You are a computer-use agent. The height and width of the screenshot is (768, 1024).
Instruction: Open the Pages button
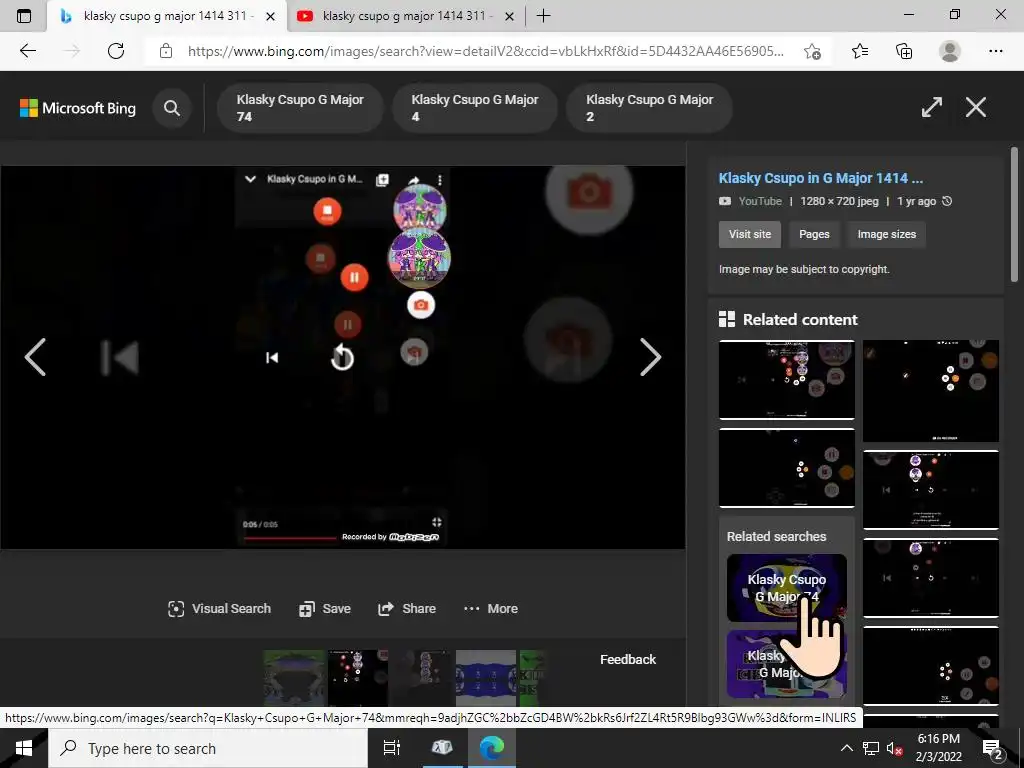(x=814, y=234)
